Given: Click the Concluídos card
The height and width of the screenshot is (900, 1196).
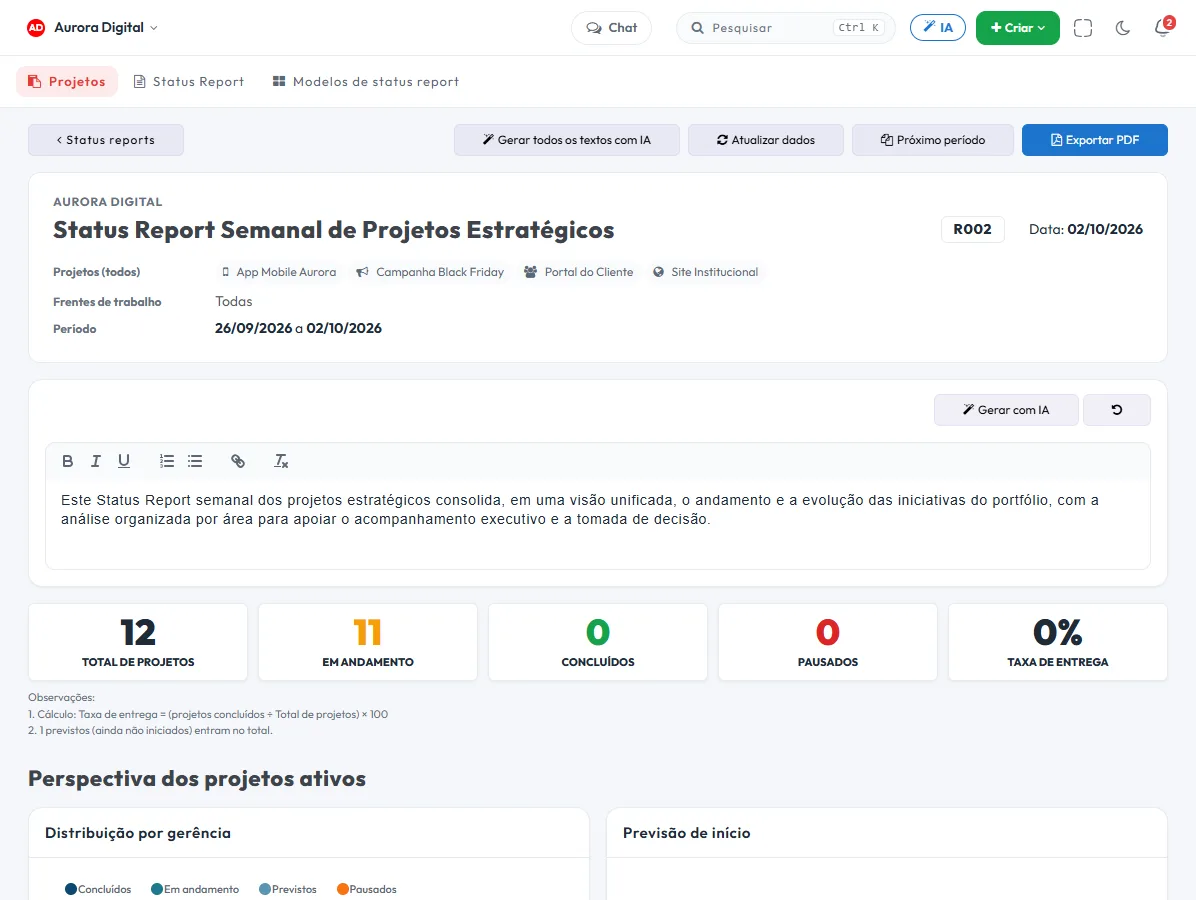Looking at the screenshot, I should pyautogui.click(x=598, y=642).
